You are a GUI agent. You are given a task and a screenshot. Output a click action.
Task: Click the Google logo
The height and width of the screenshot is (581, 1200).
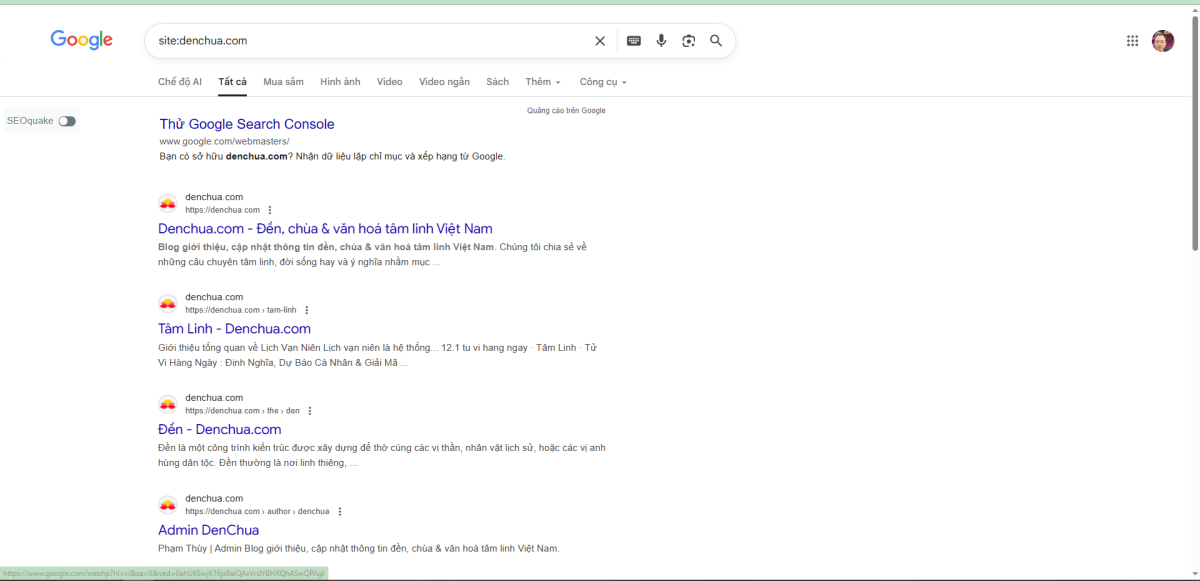click(x=82, y=40)
